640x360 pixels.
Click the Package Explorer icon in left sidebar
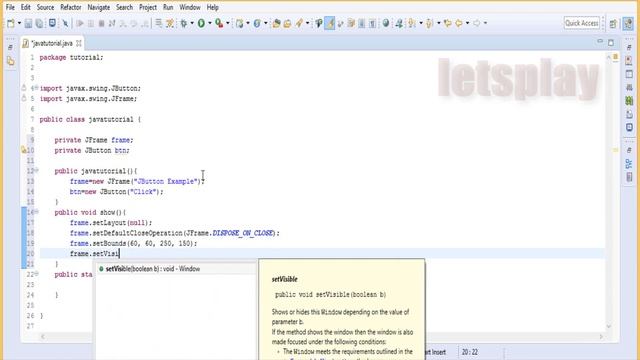[x=11, y=61]
